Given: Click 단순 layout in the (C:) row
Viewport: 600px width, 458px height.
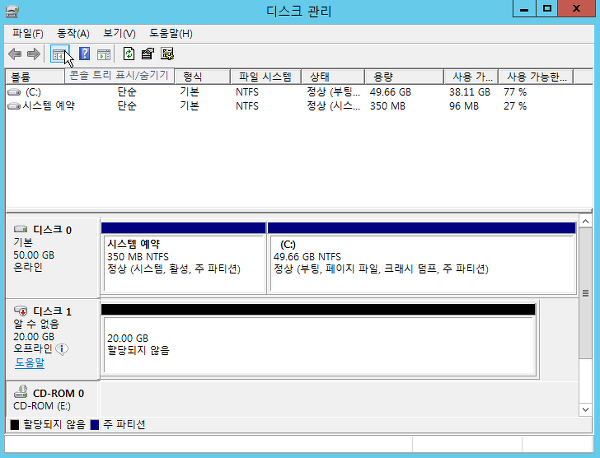Looking at the screenshot, I should pos(127,92).
